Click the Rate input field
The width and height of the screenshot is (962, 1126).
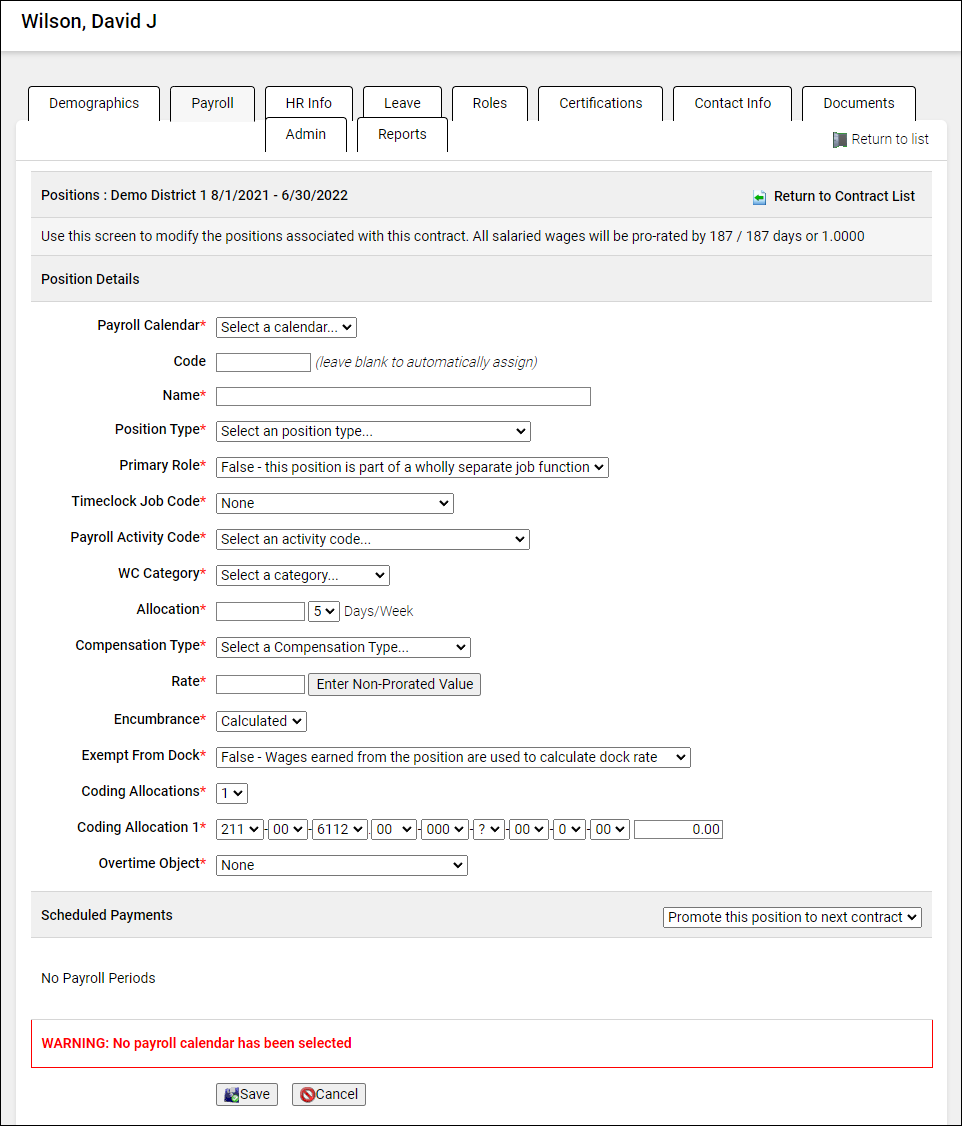[260, 684]
